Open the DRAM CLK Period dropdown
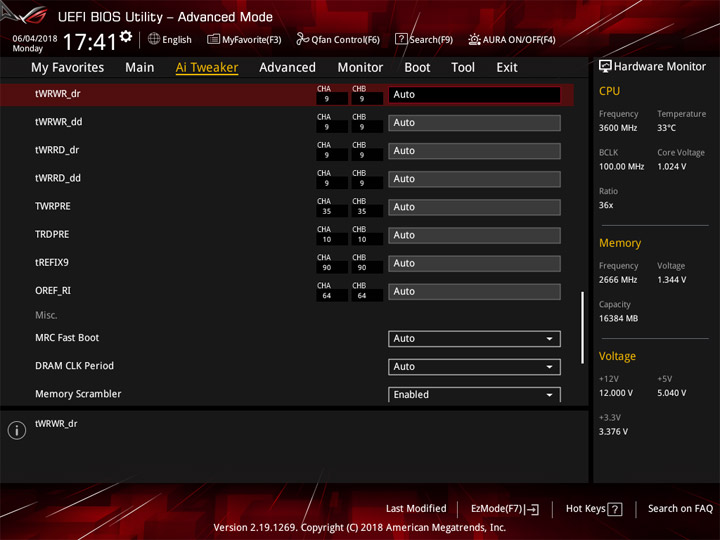 (x=474, y=367)
